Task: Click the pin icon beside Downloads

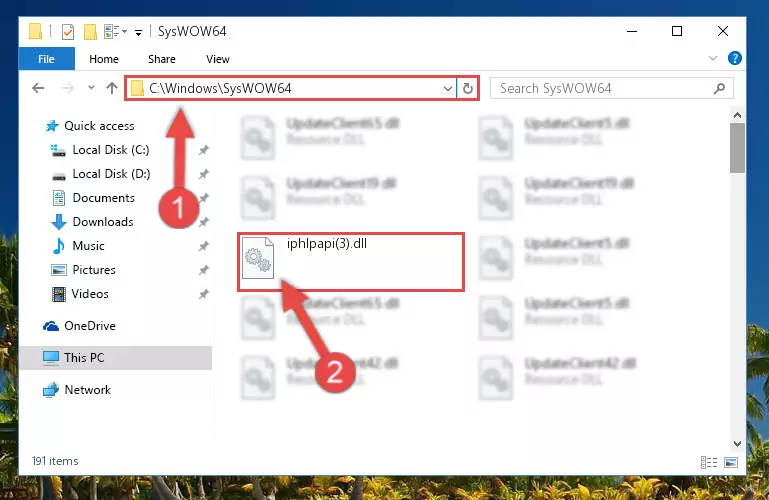Action: coord(204,222)
